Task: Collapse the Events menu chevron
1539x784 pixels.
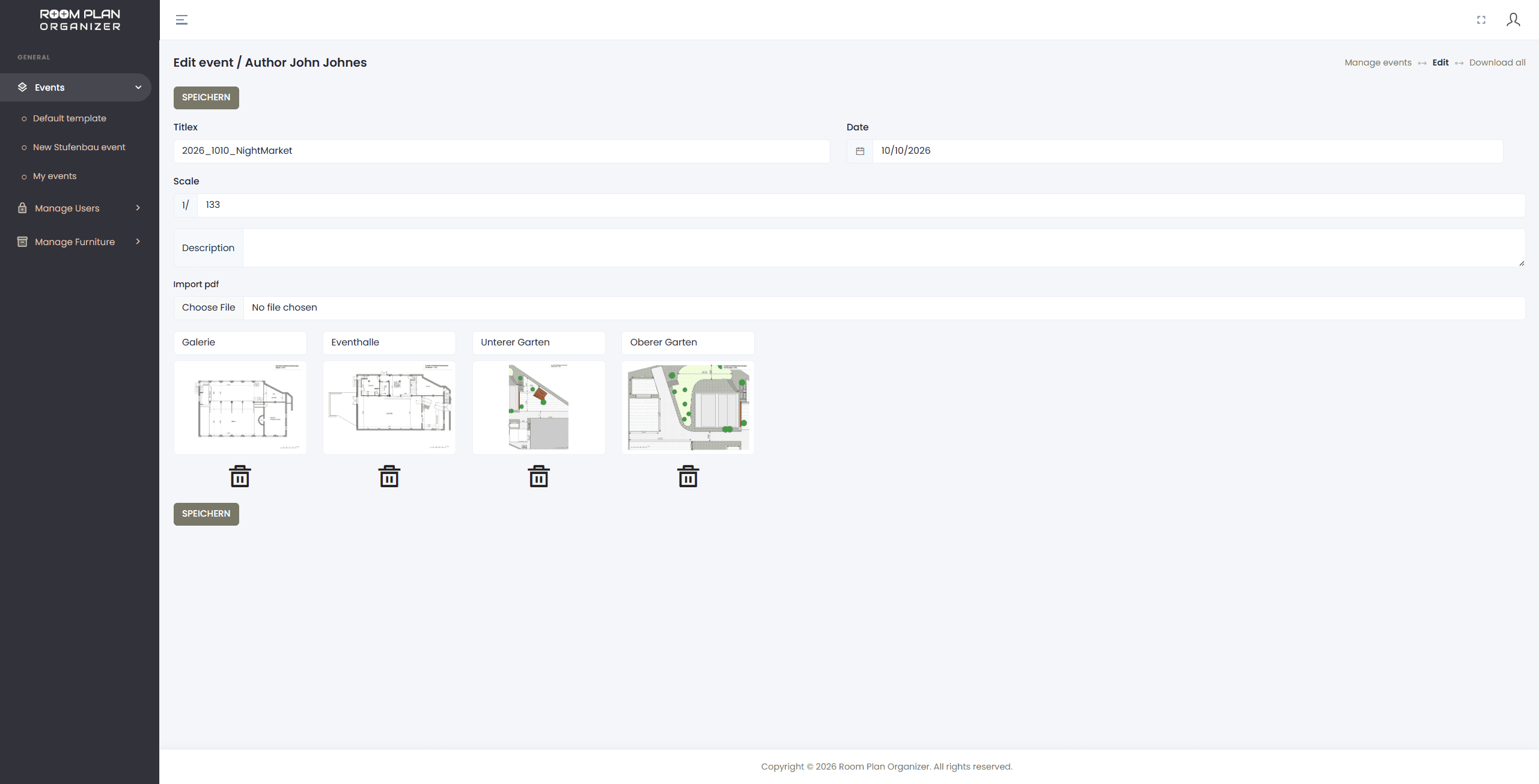Action: tap(138, 87)
